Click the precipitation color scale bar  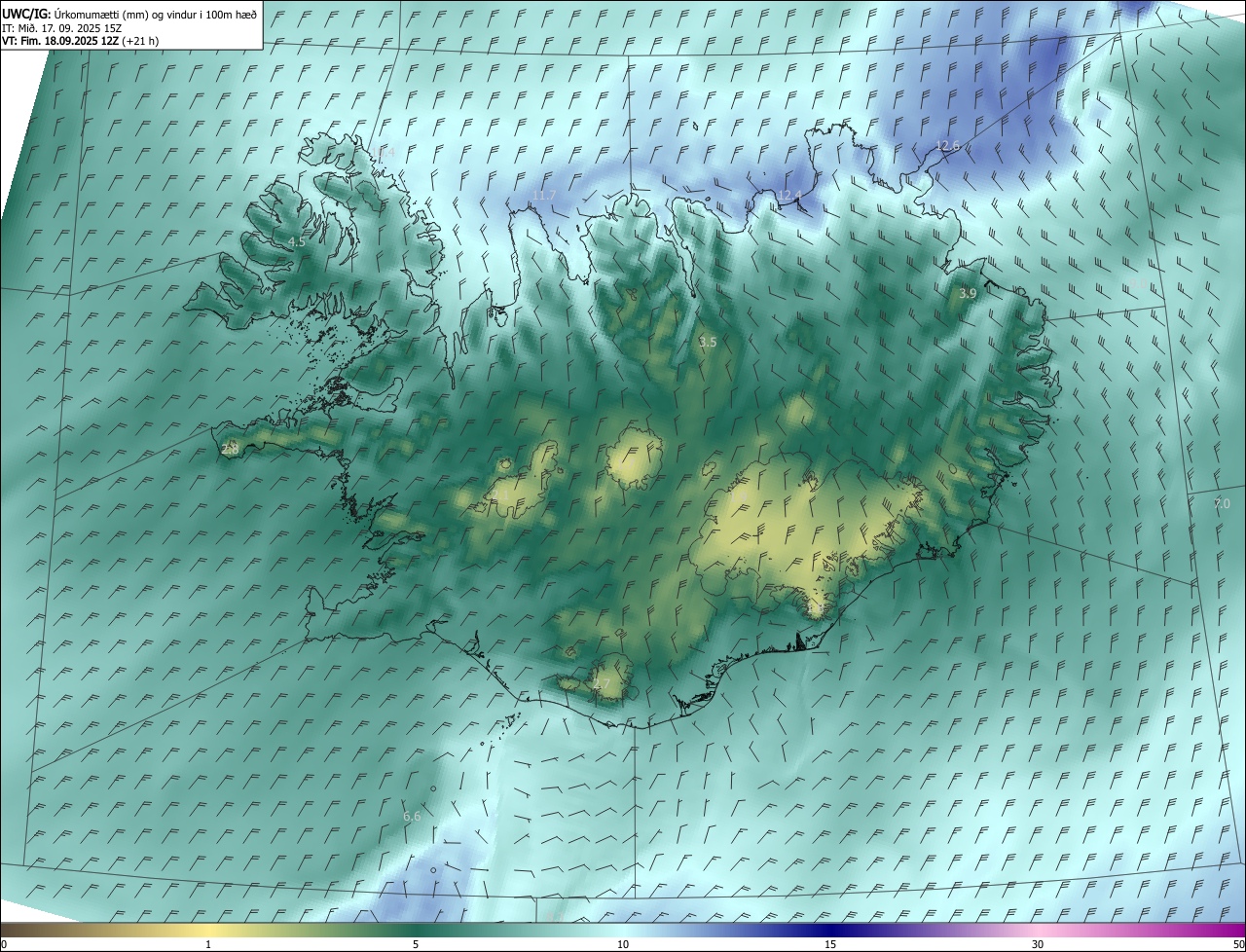point(623,931)
